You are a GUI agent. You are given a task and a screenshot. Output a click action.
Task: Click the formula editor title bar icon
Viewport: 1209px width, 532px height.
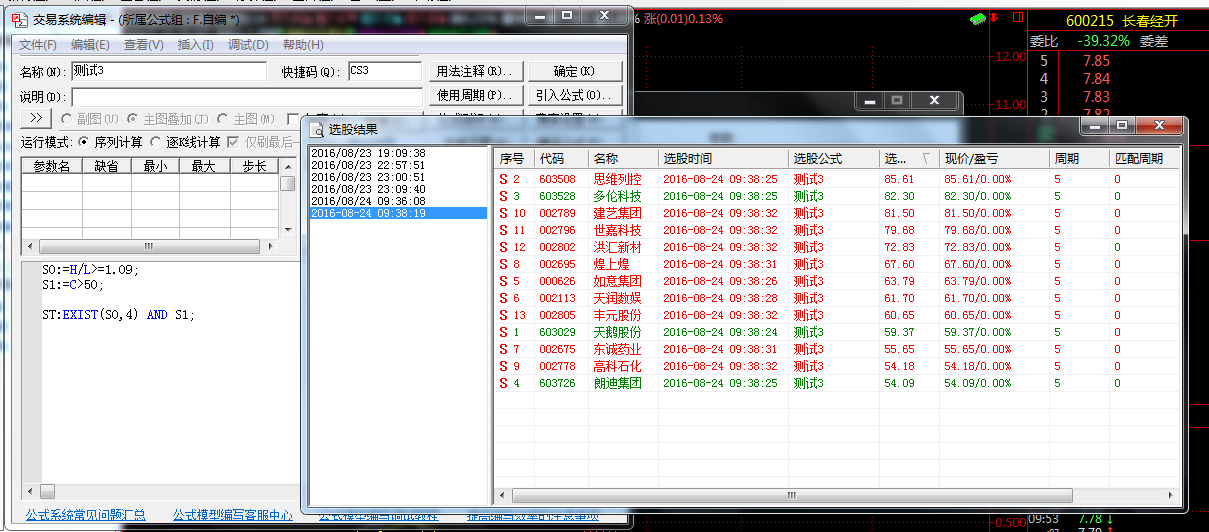[18, 18]
